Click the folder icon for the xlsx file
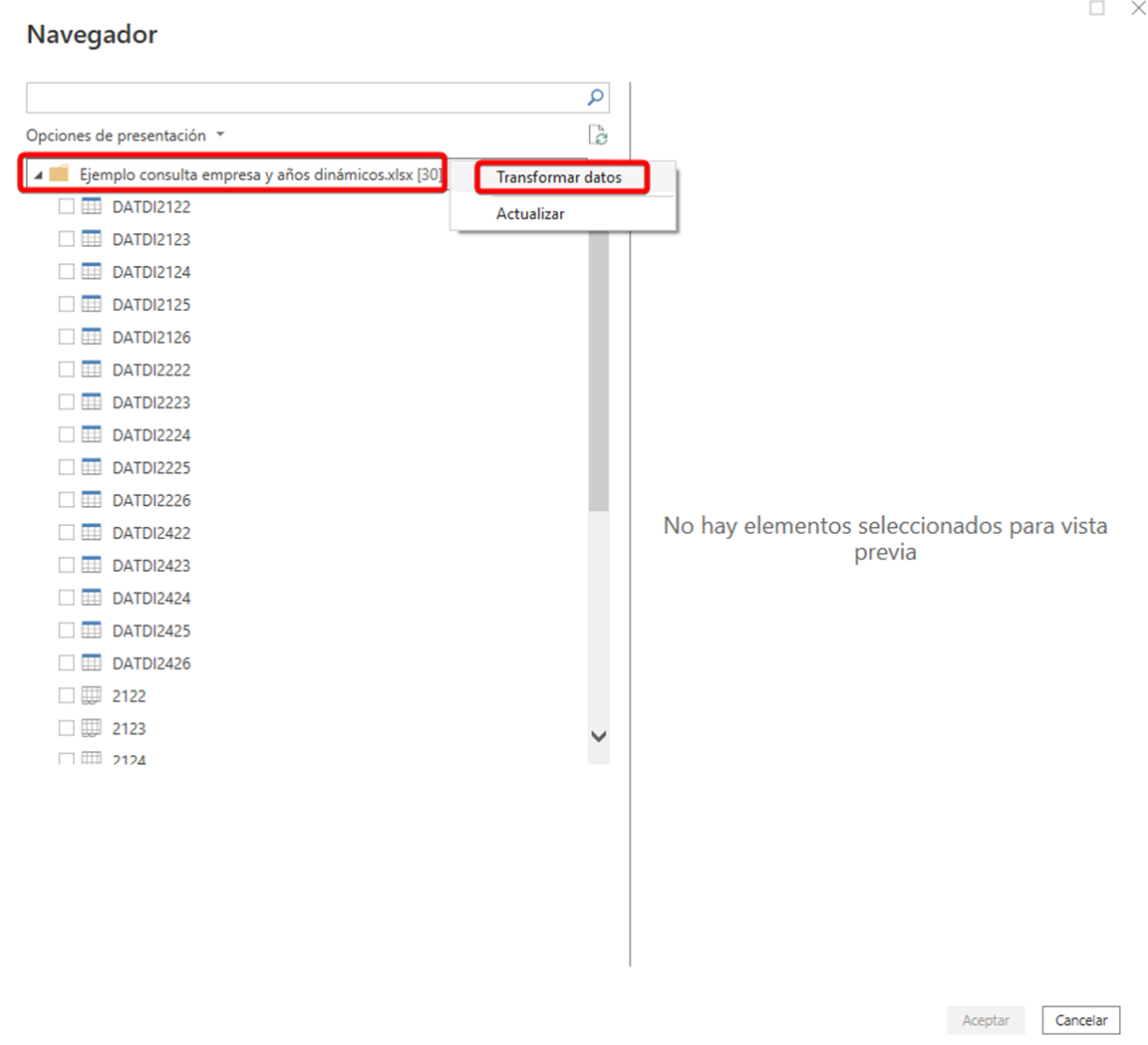 59,174
